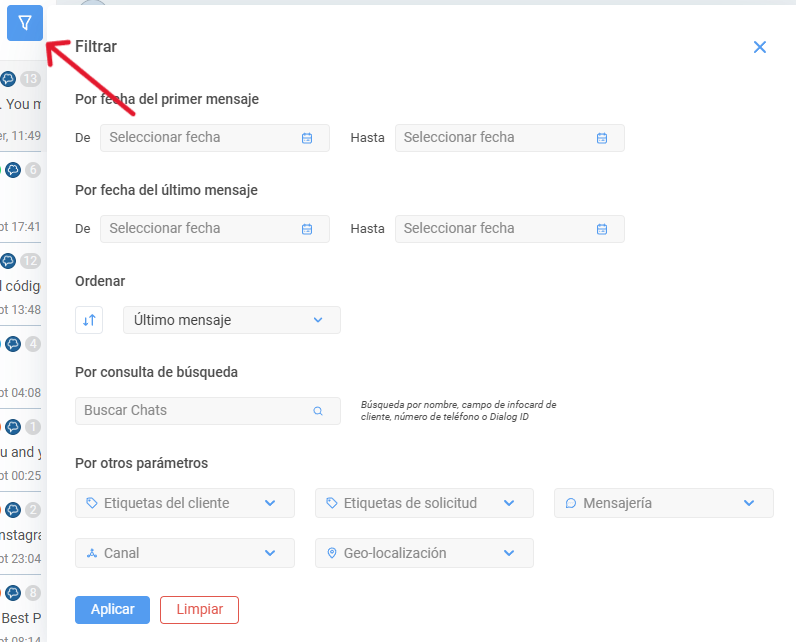Image resolution: width=796 pixels, height=642 pixels.
Task: Click the Limpiar button
Action: click(200, 610)
